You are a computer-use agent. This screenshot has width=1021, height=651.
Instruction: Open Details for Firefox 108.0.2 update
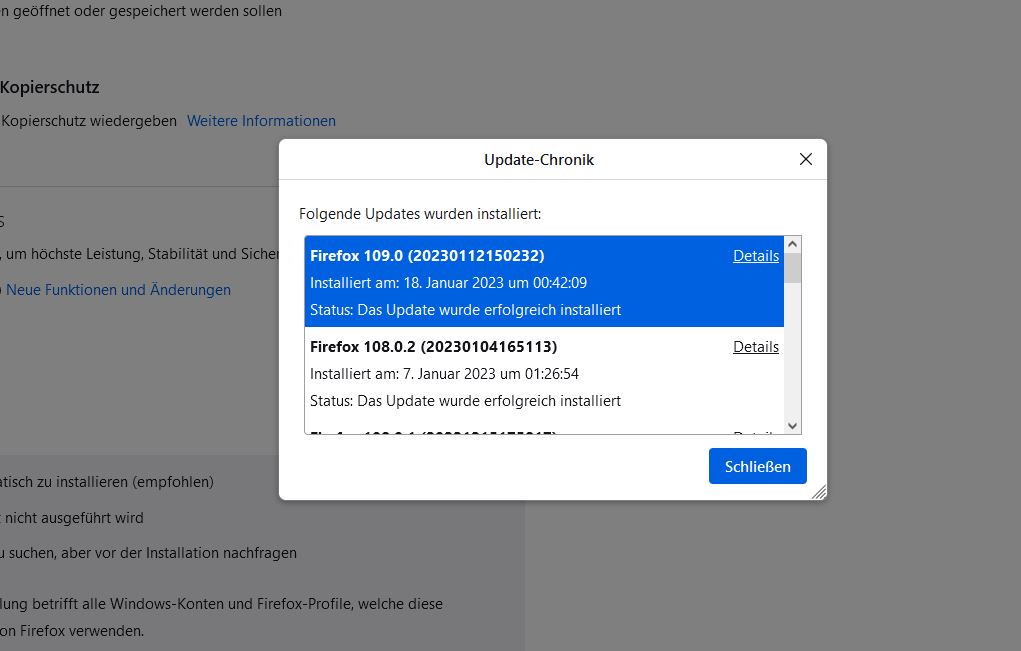click(755, 347)
